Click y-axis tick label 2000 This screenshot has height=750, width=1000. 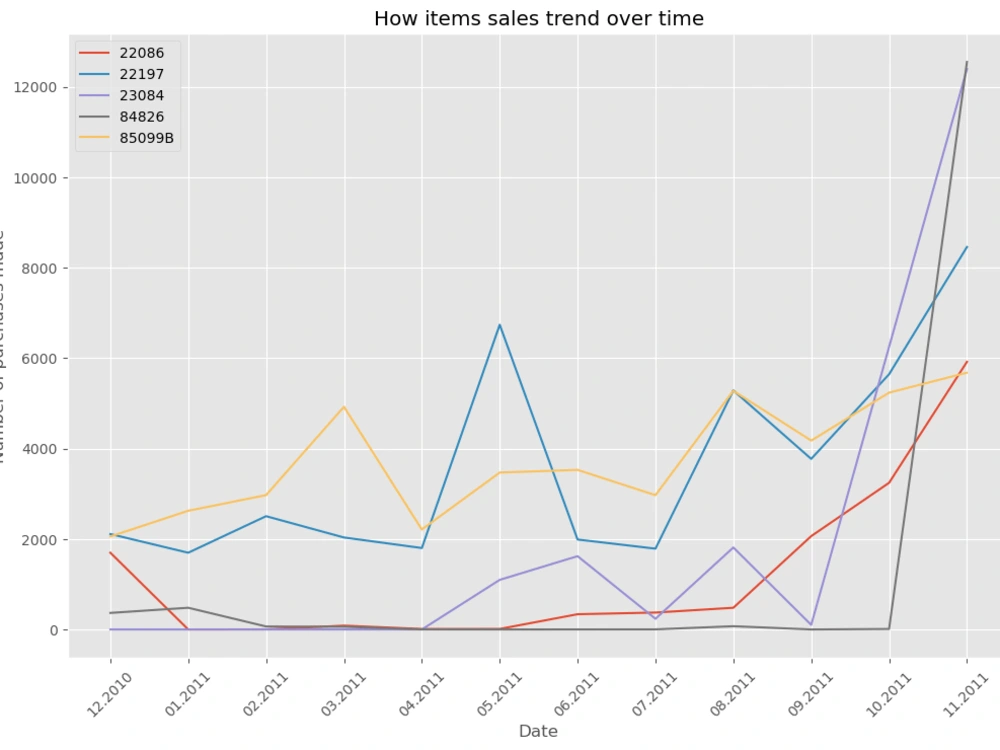(x=40, y=540)
